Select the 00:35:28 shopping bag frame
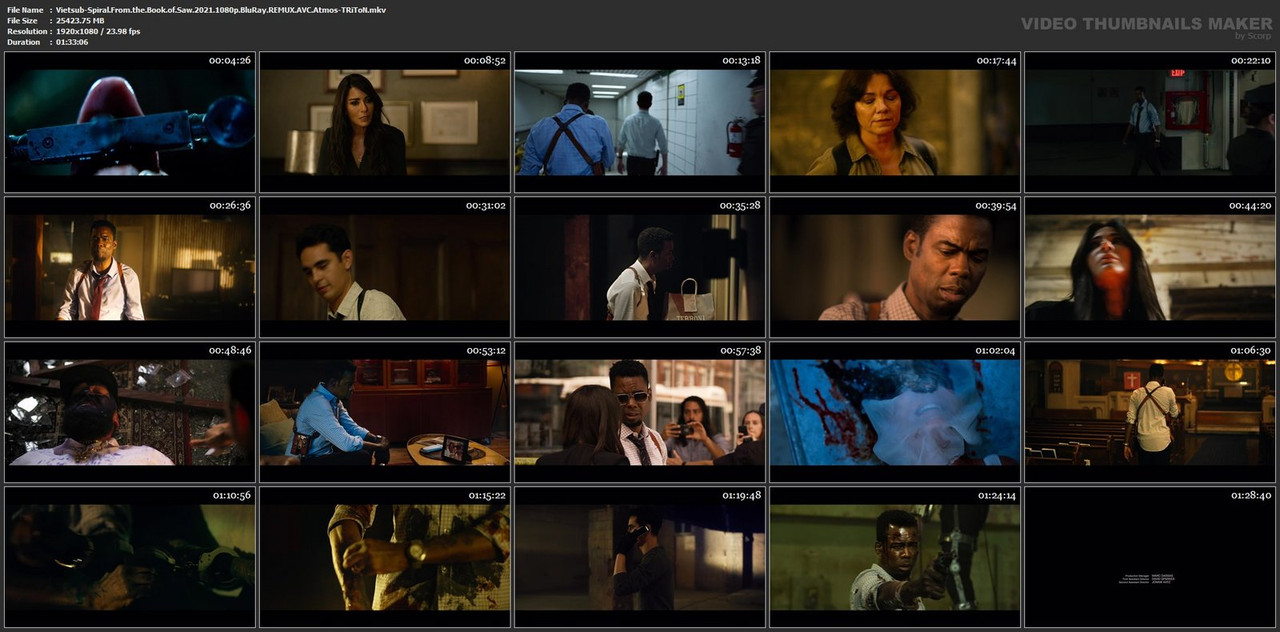 [640, 267]
